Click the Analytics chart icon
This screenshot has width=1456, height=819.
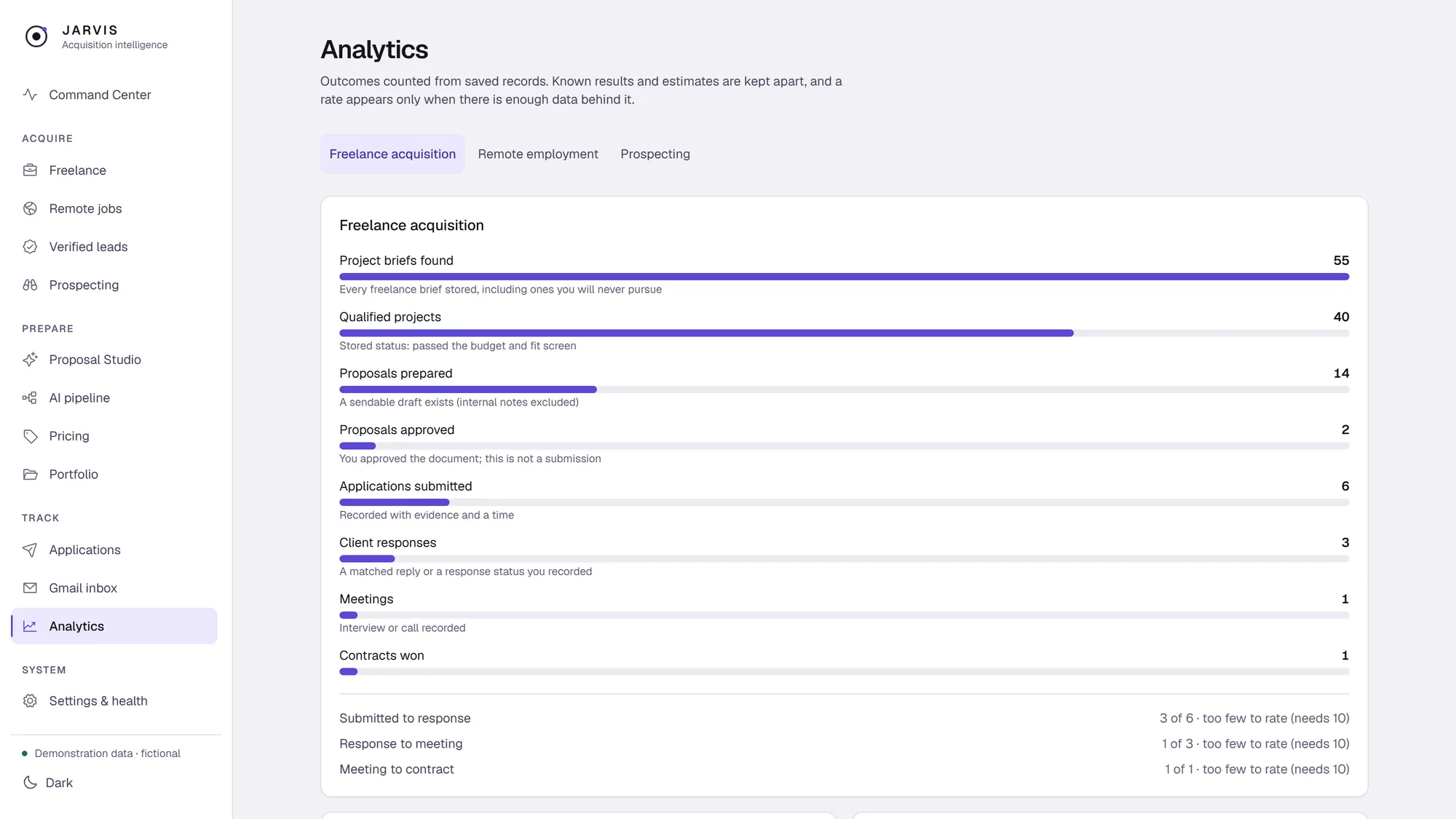pos(30,626)
